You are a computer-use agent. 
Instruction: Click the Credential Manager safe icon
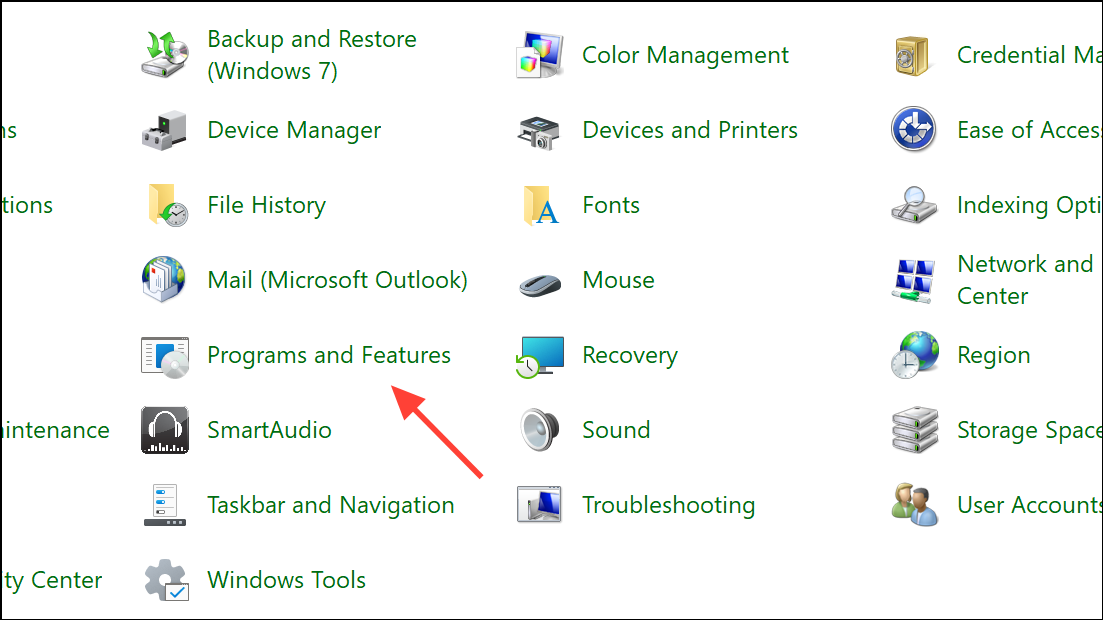pyautogui.click(x=914, y=55)
